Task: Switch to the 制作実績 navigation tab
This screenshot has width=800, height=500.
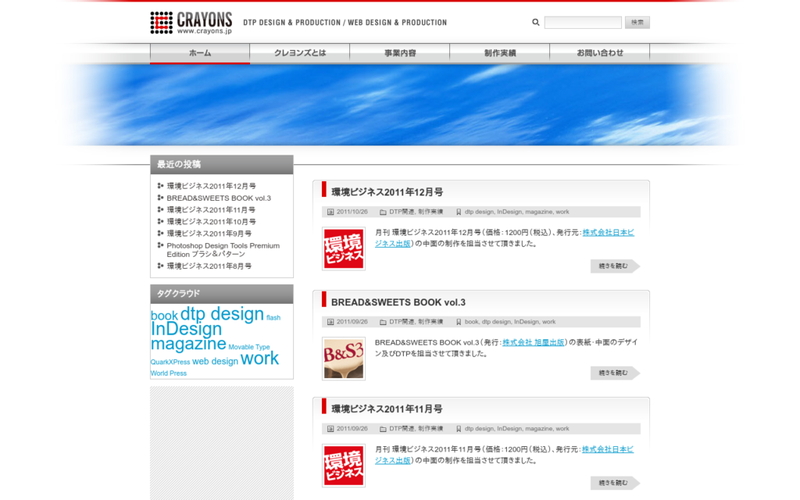Action: coord(500,53)
